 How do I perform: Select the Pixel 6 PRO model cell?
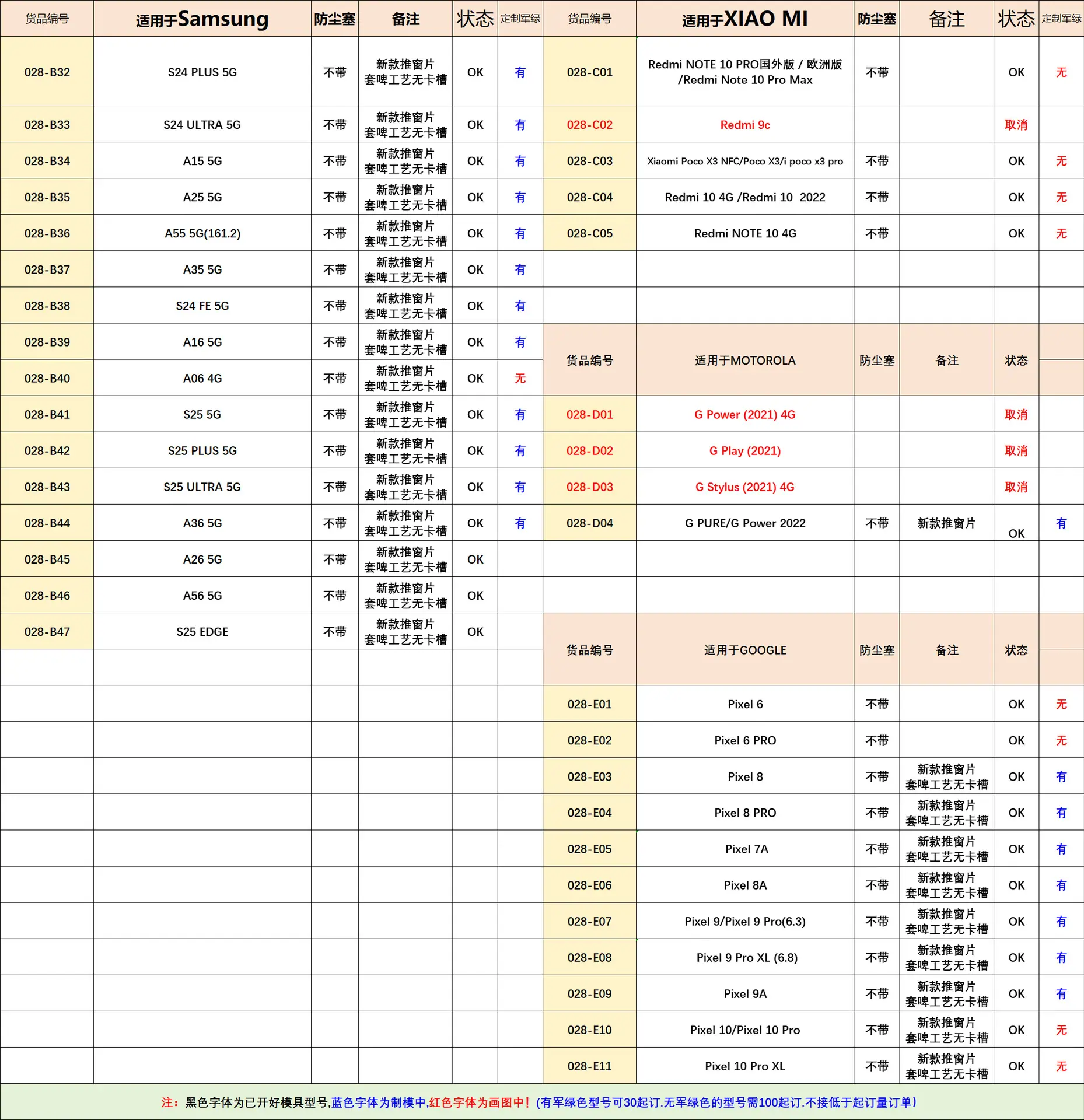[x=745, y=740]
